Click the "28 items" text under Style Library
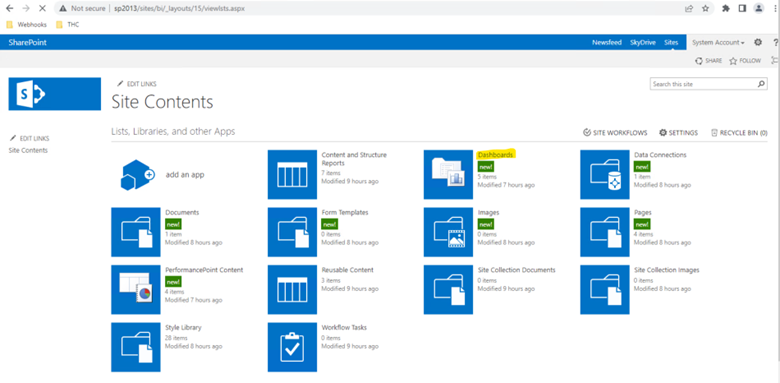This screenshot has width=780, height=383. [176, 338]
